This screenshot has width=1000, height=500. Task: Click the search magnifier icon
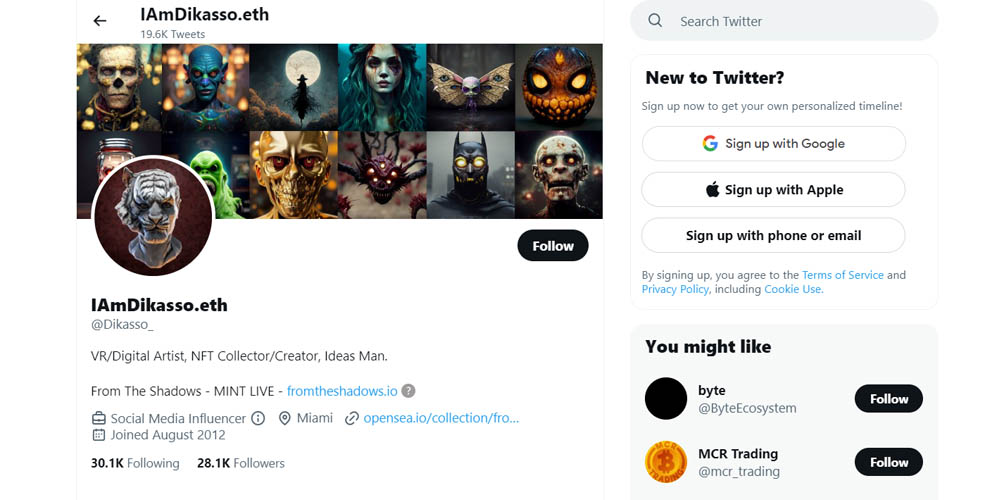click(x=655, y=20)
